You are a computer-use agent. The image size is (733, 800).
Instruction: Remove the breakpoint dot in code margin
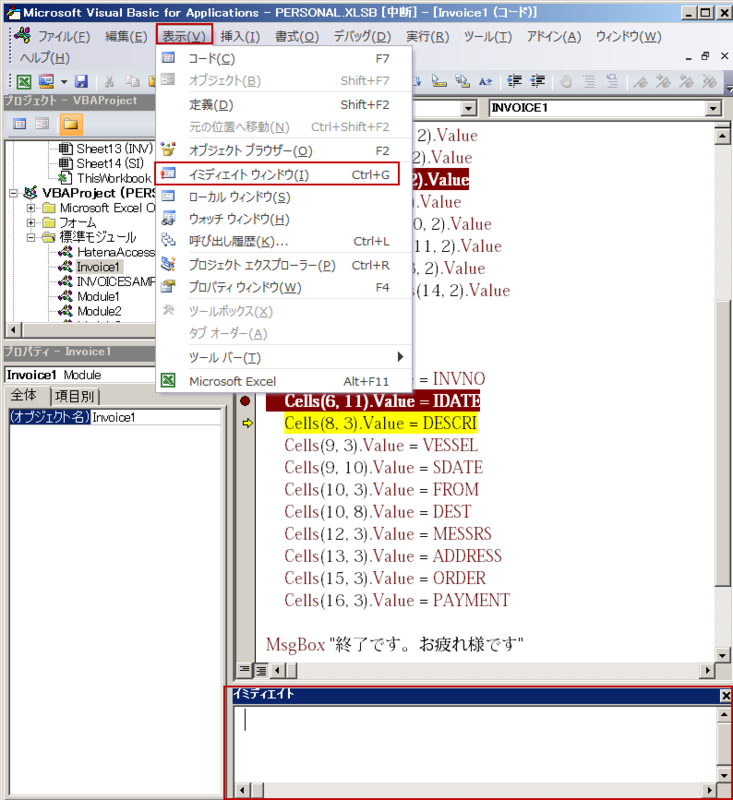pos(245,402)
